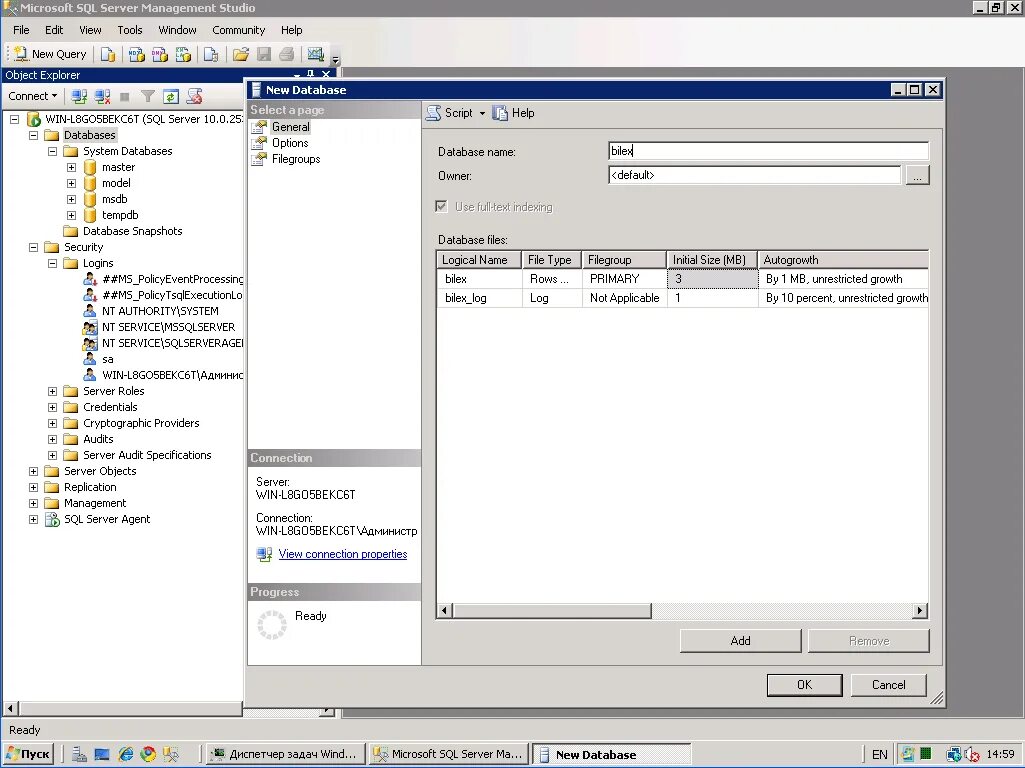Collapse the Databases folder node

[x=33, y=135]
